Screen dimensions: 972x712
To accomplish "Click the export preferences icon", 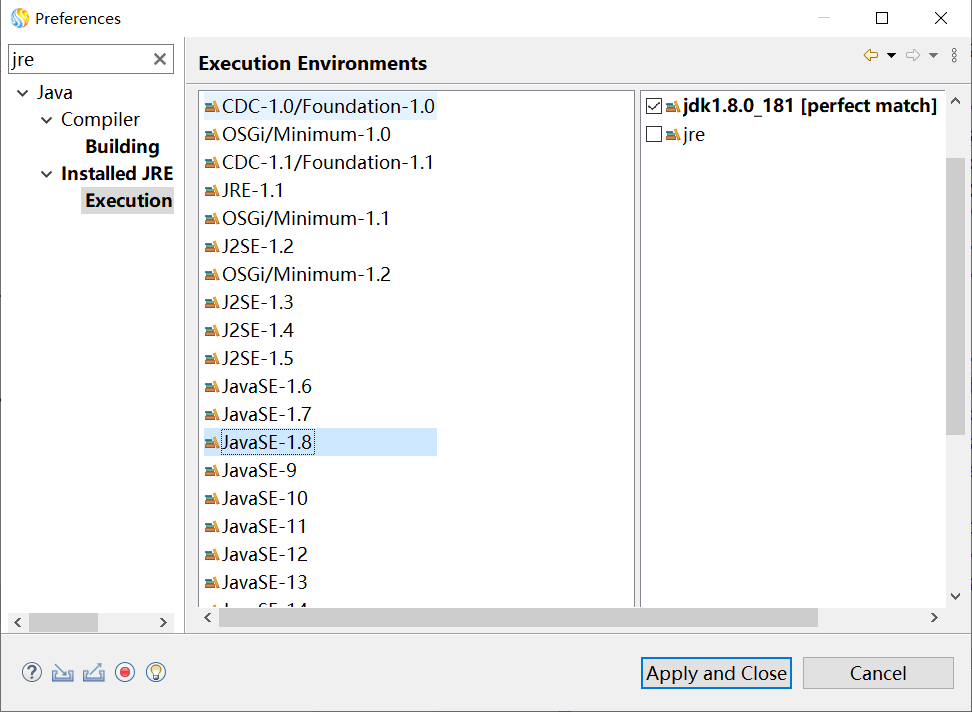I will click(x=93, y=672).
